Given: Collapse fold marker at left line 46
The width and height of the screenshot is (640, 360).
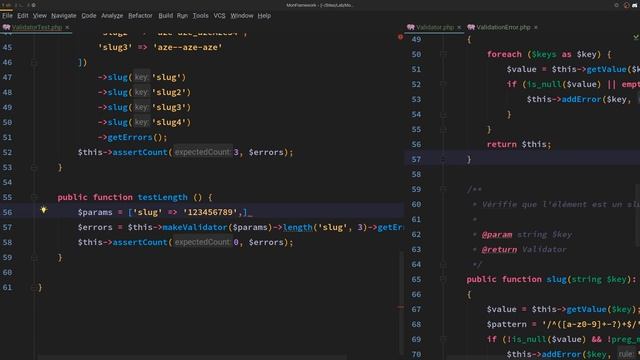Looking at the screenshot, I should click(34, 62).
